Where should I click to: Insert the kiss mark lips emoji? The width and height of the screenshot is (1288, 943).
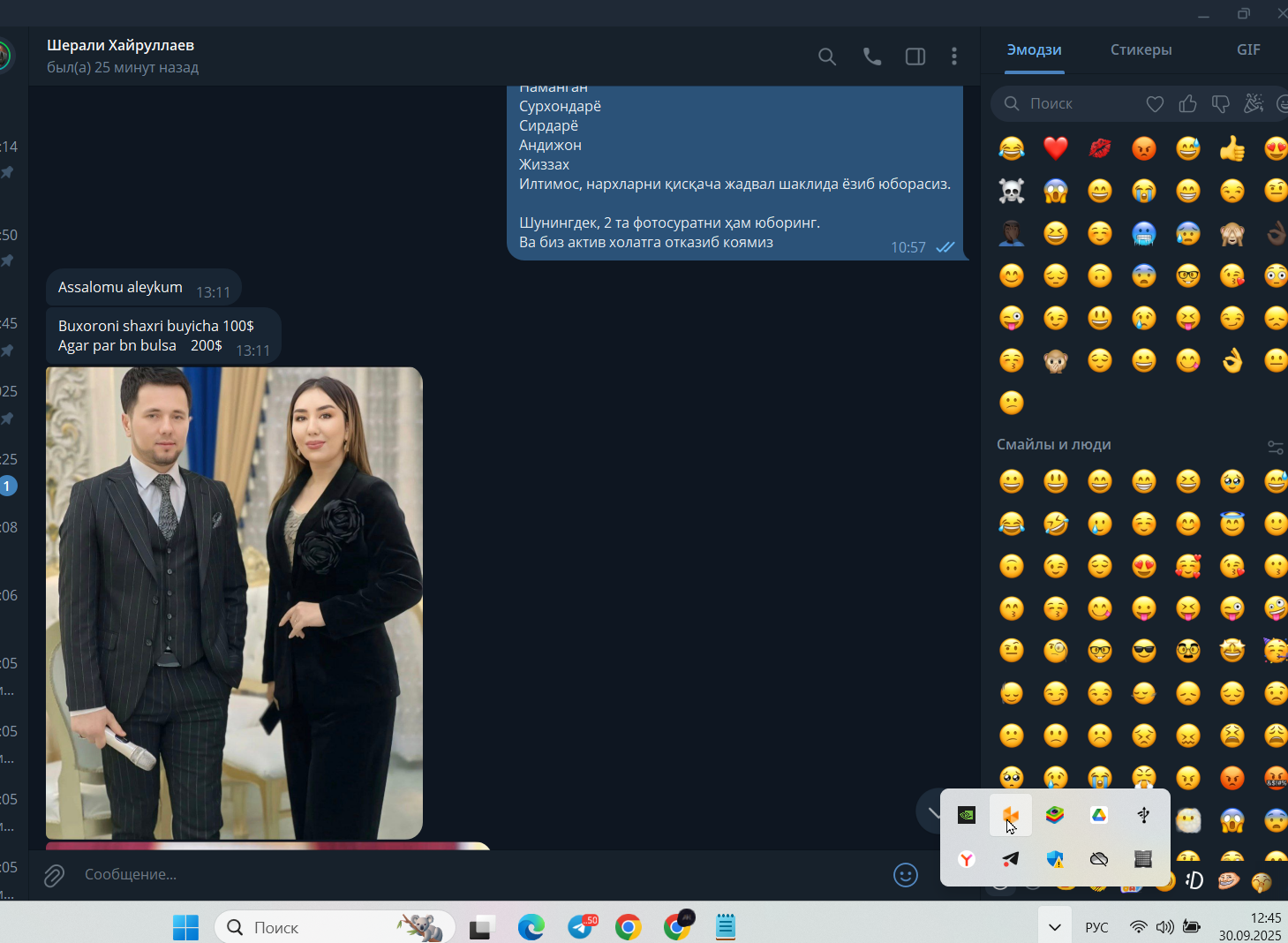(x=1100, y=148)
